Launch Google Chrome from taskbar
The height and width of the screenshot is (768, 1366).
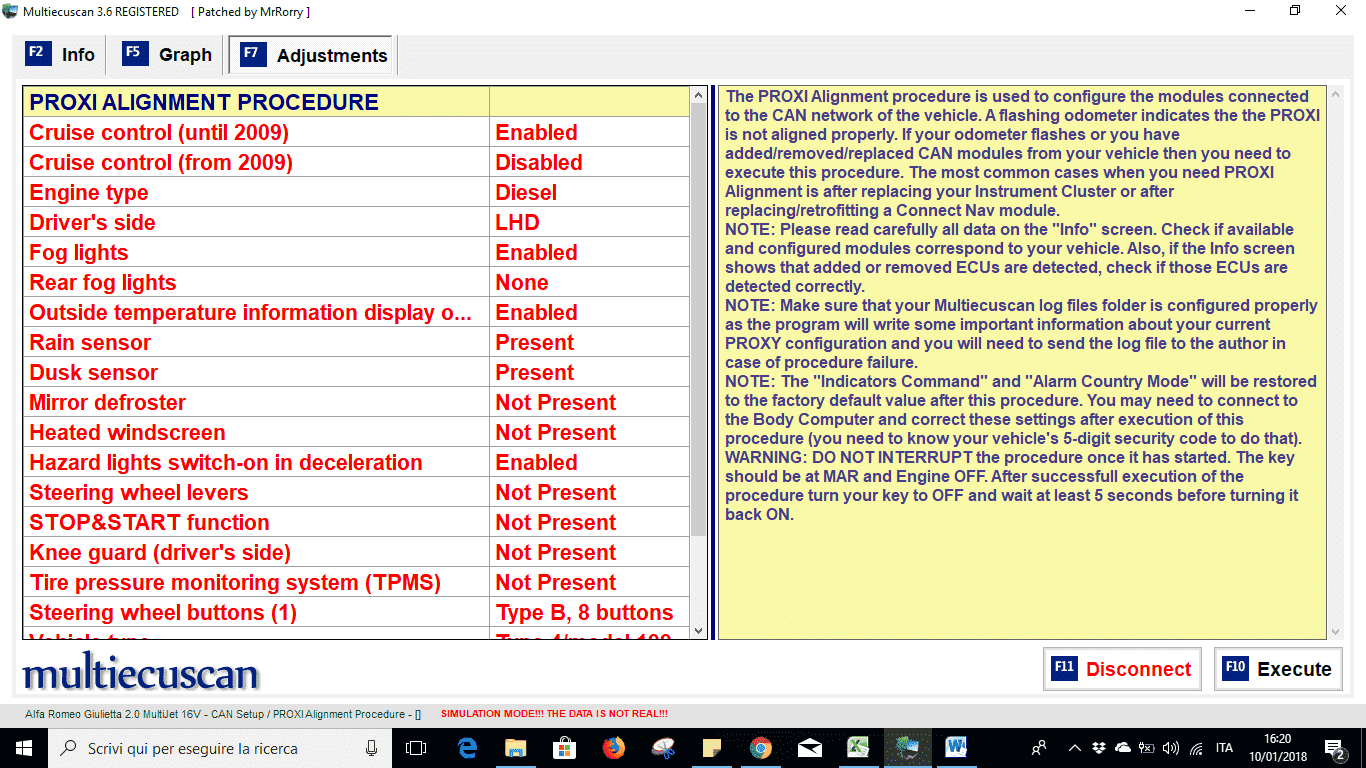click(760, 748)
